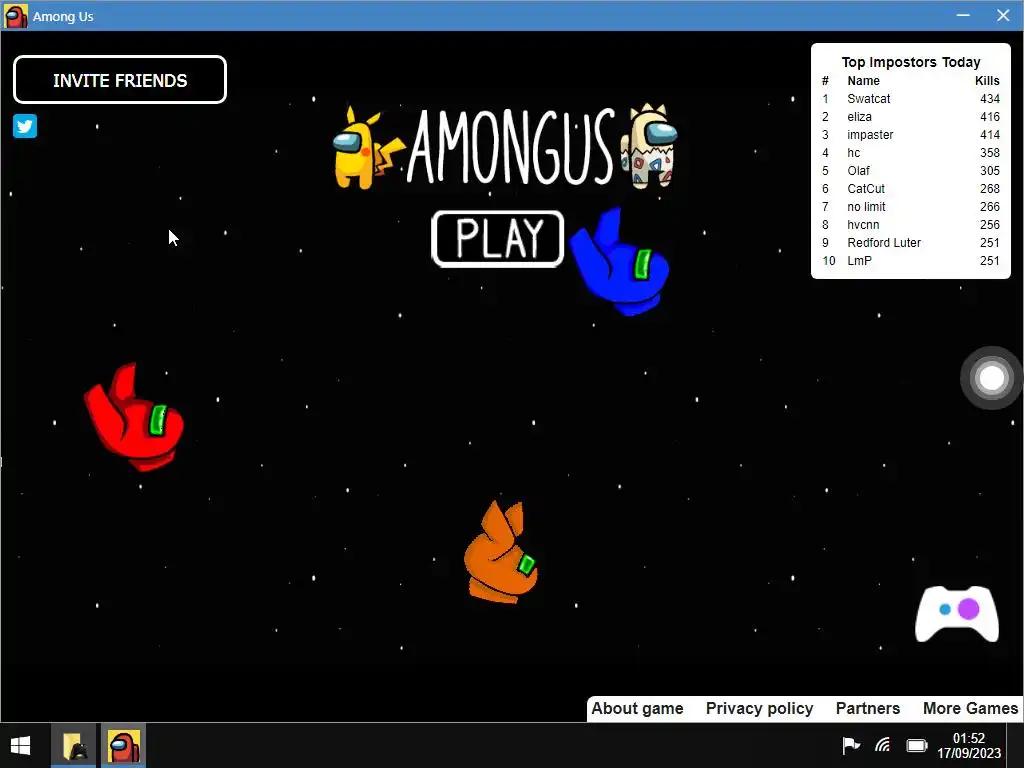Click kill count 305

click(x=989, y=170)
